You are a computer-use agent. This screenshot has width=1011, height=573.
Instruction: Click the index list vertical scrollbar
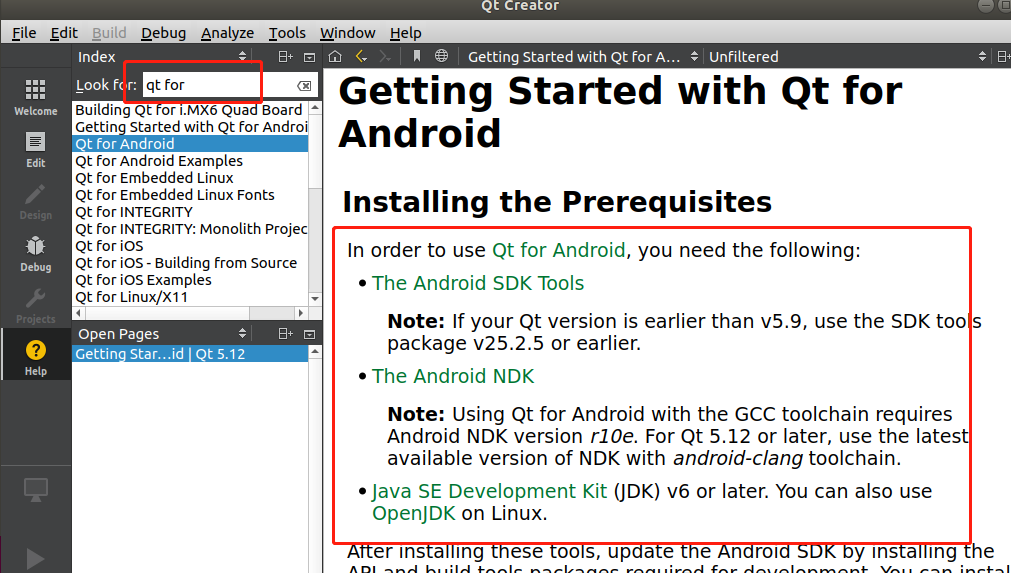tap(315, 203)
